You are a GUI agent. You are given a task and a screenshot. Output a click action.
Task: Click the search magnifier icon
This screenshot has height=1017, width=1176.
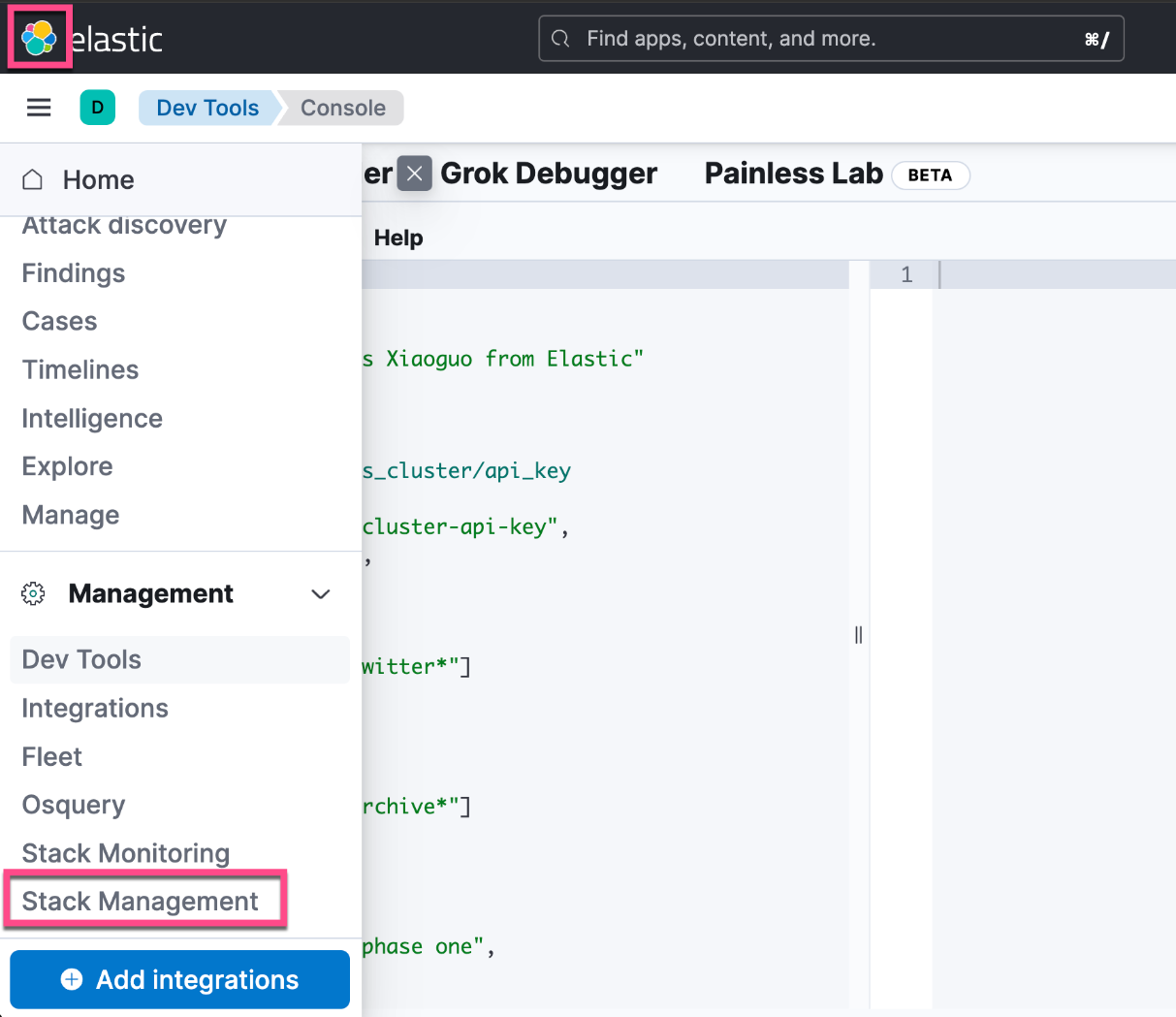click(560, 39)
